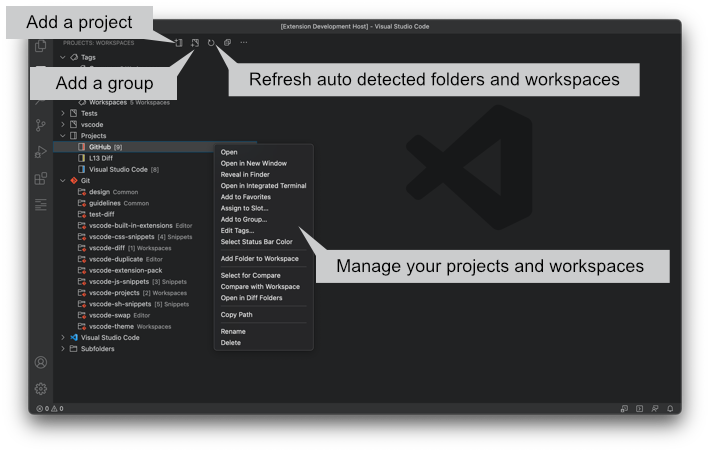Collapse the Tags section chevron
710x453 pixels.
63,58
